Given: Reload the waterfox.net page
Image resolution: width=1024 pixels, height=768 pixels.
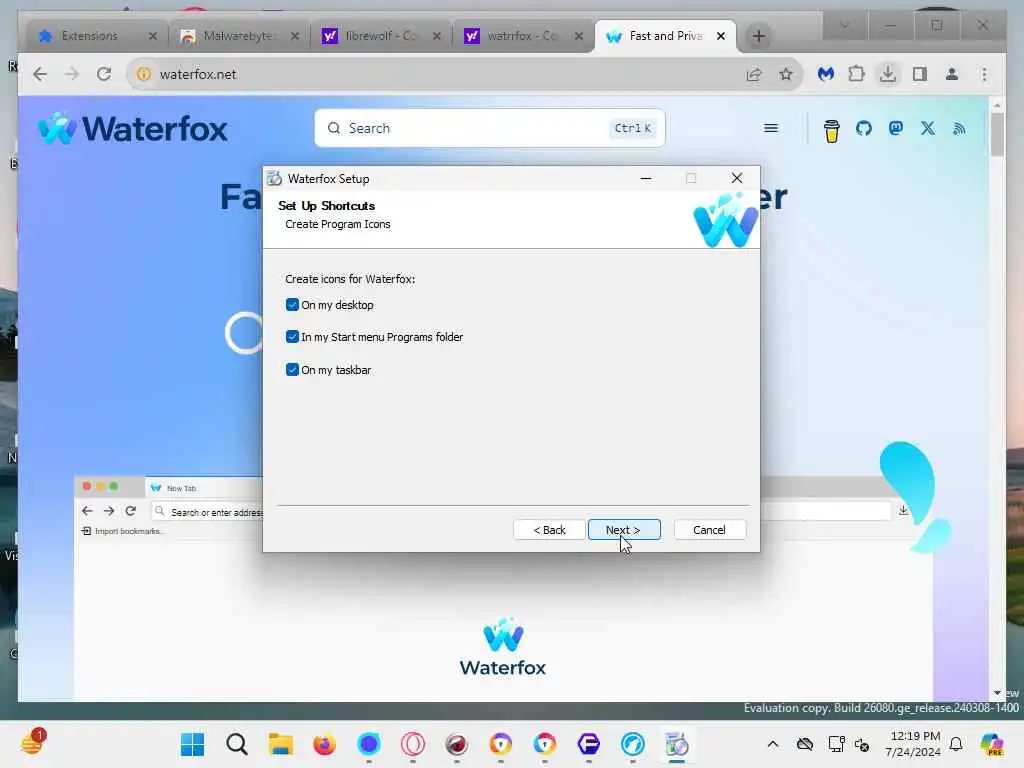Looking at the screenshot, I should [104, 74].
